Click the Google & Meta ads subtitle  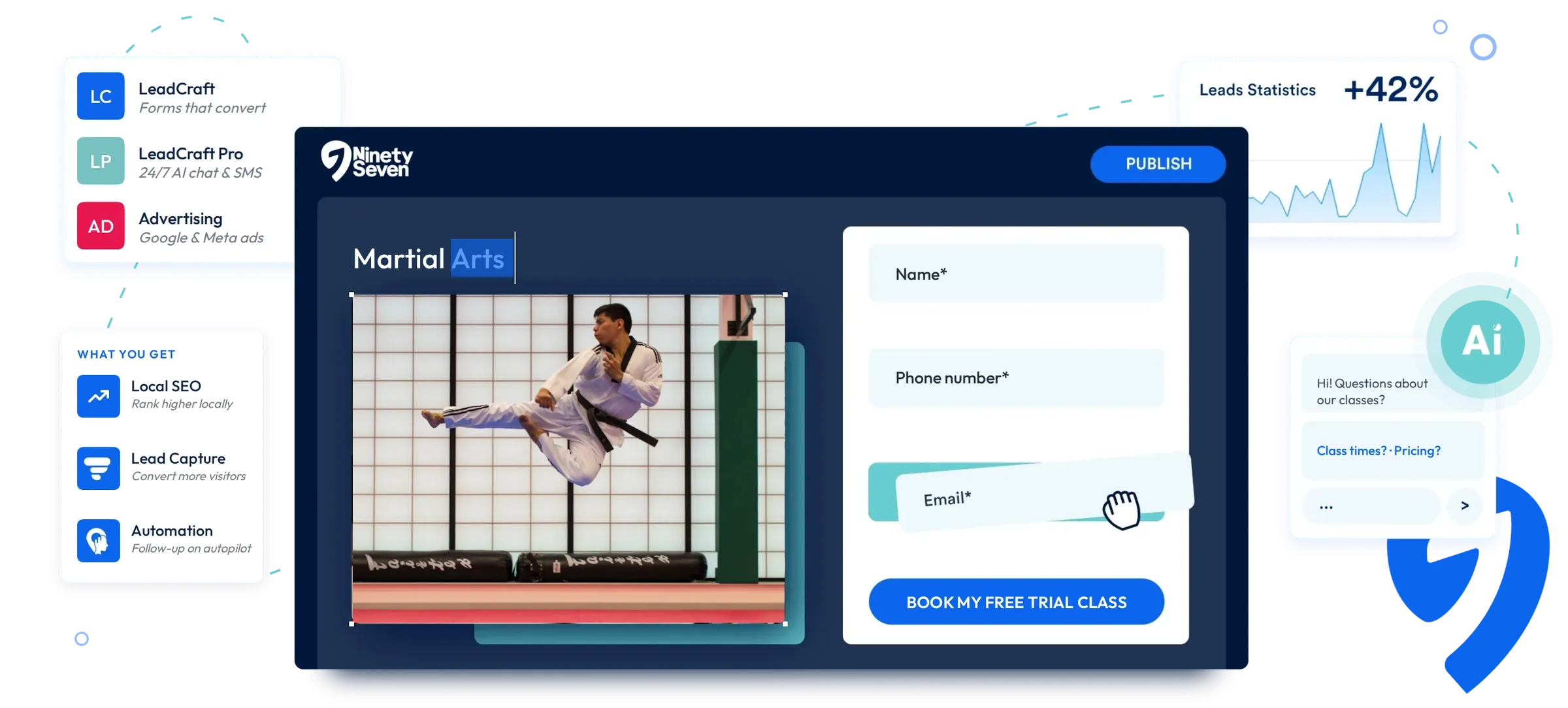[x=201, y=238]
